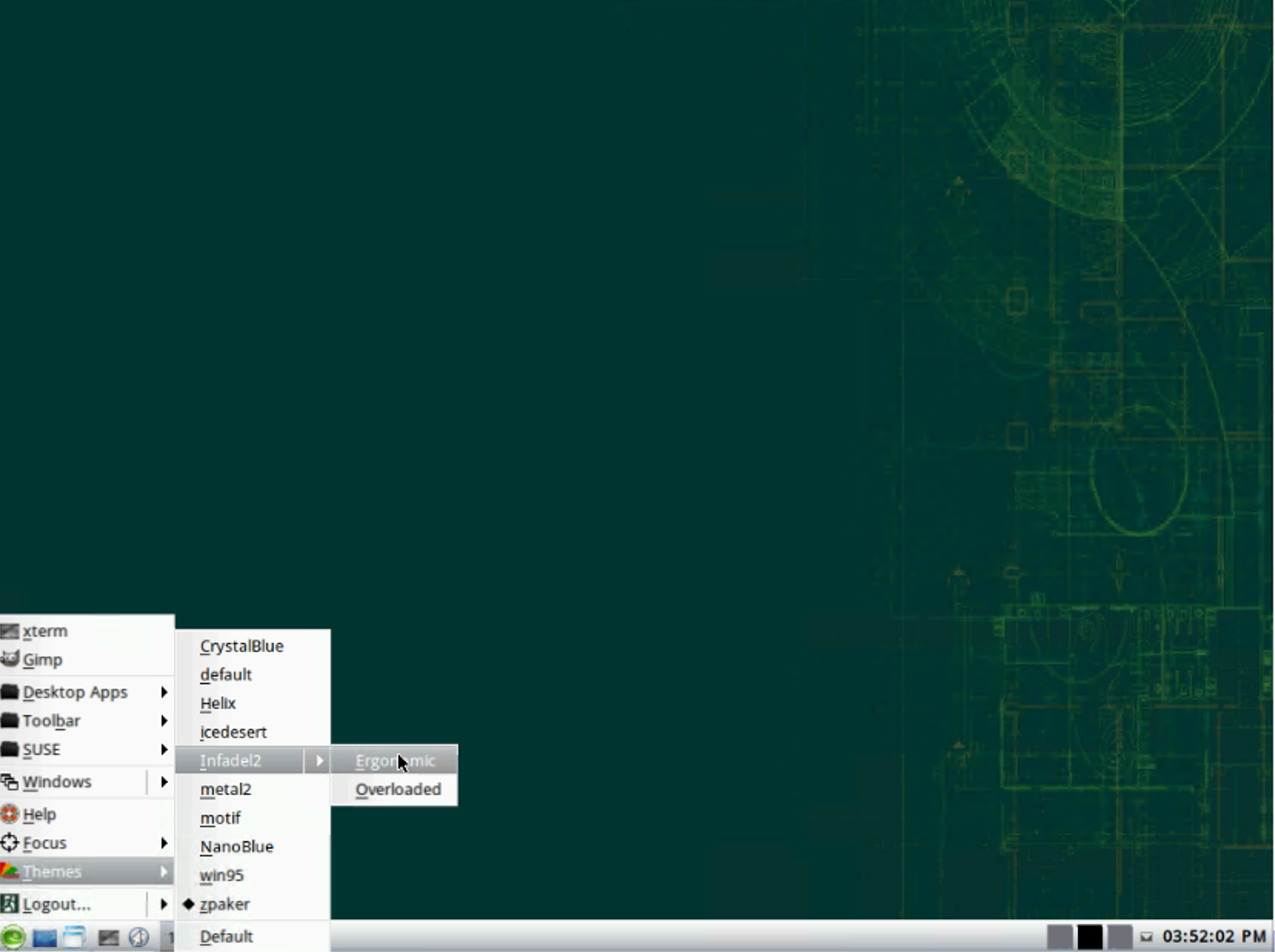Viewport: 1275px width, 952px height.
Task: Switch to the Helix theme
Action: [253, 703]
